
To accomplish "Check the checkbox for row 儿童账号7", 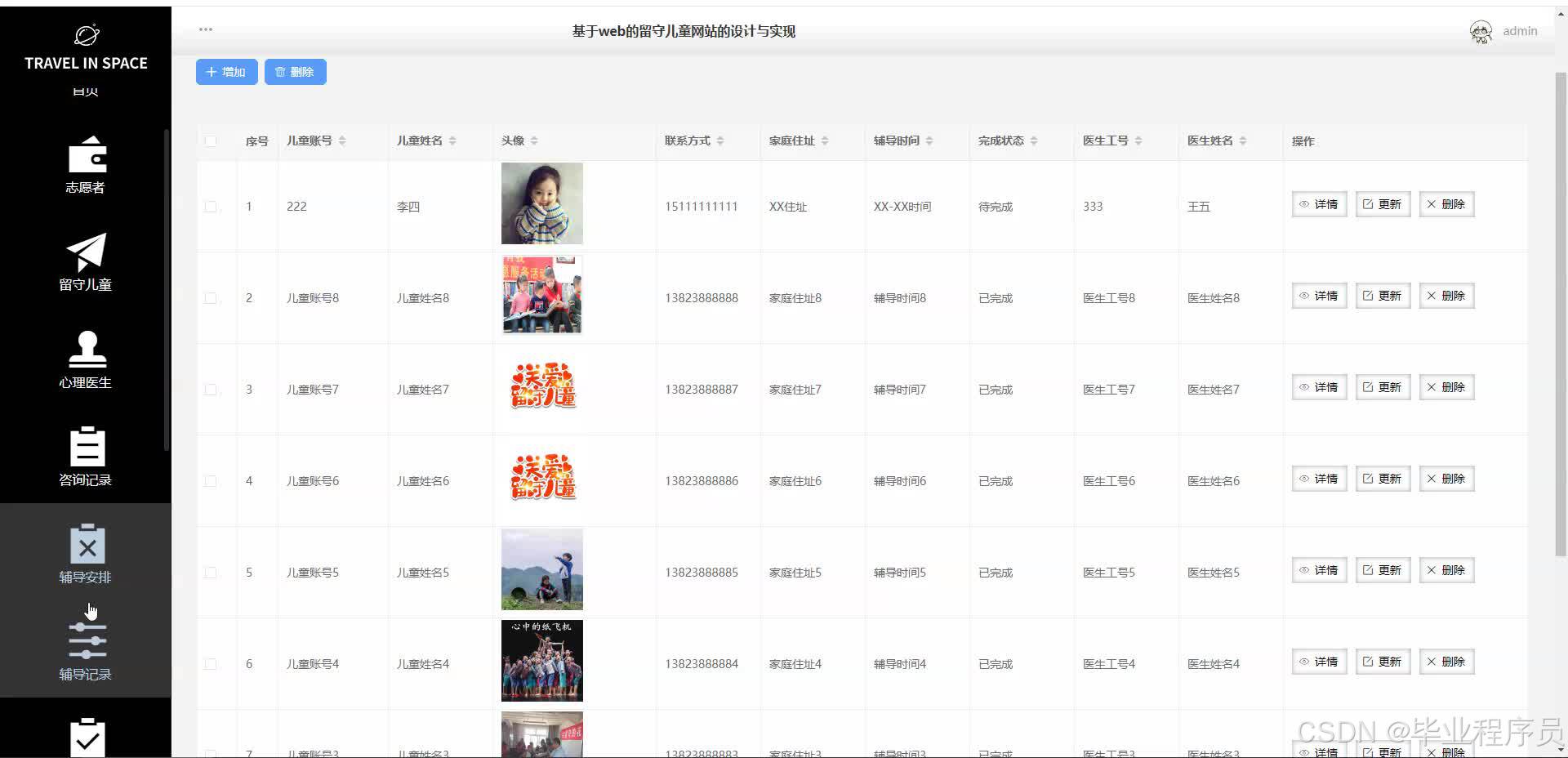I will pyautogui.click(x=211, y=390).
